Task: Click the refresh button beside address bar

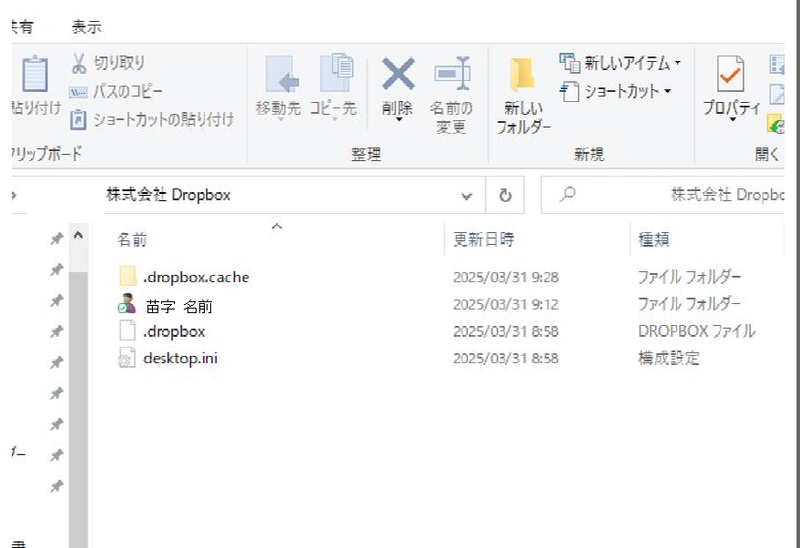Action: tap(505, 196)
